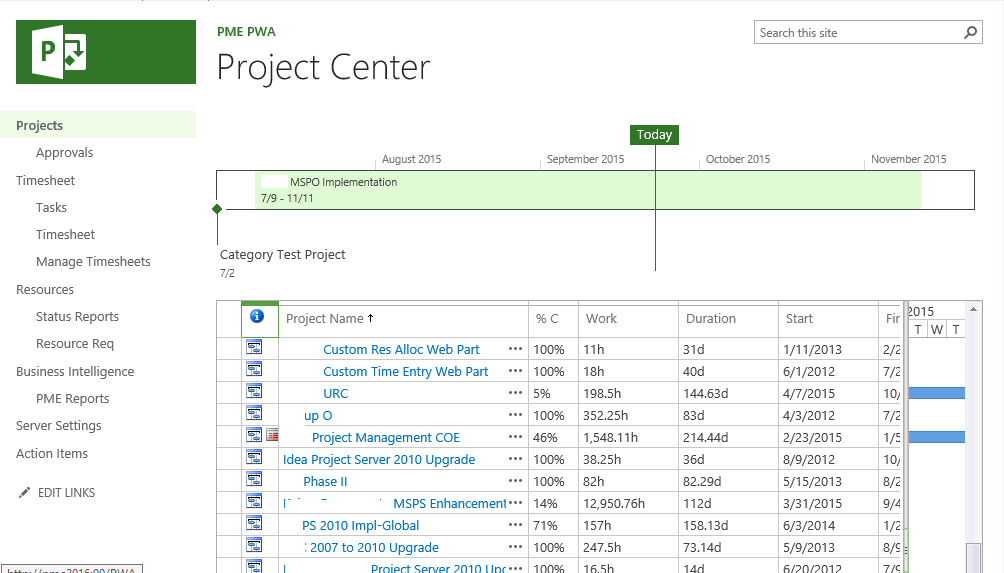Screen dimensions: 1004x573
Task: Open ellipsis menu for 2007 to 2010 Upgrade
Action: click(515, 547)
